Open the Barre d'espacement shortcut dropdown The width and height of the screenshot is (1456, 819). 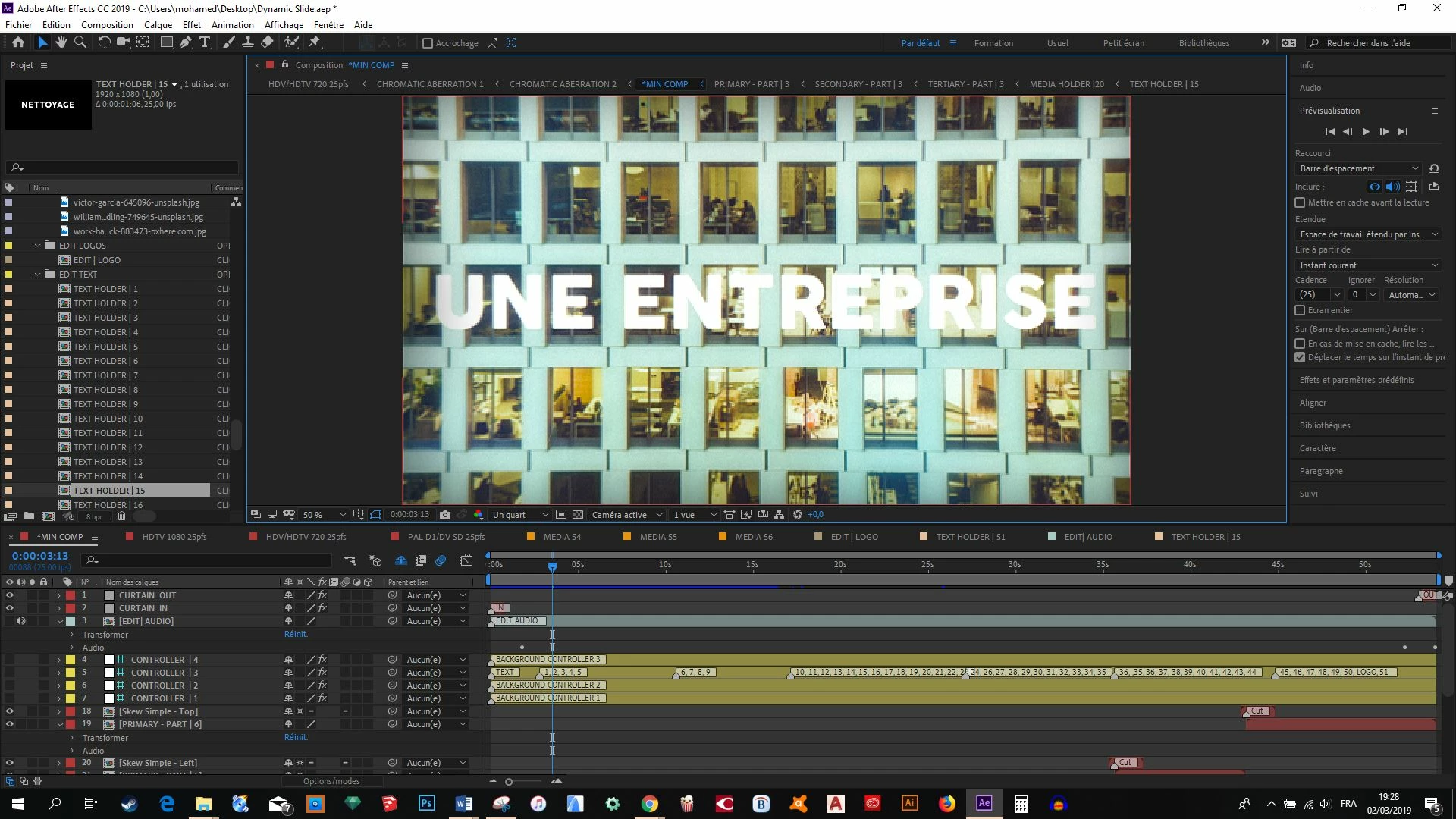pos(1359,168)
